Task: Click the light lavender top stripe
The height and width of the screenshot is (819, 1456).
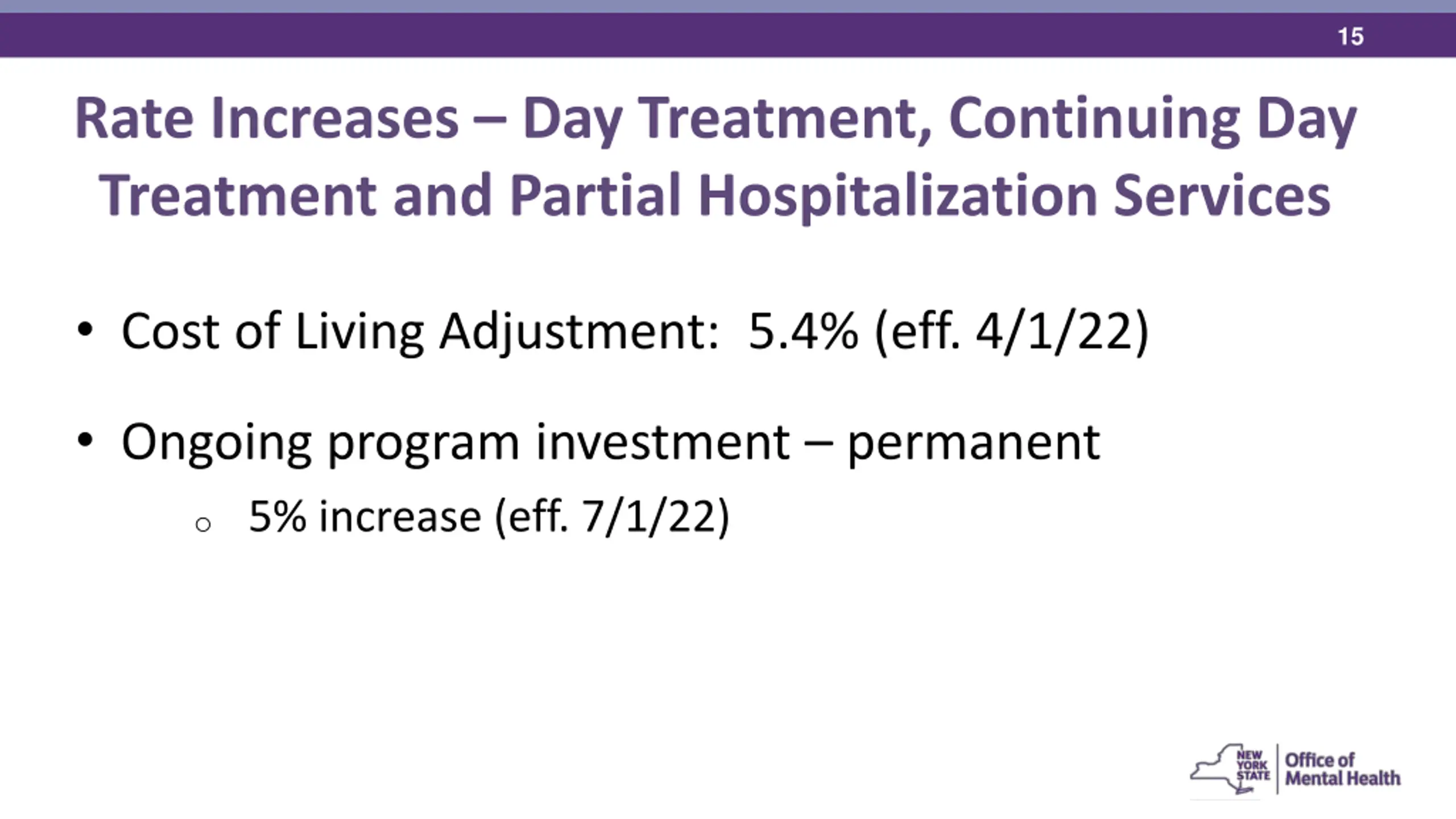Action: click(728, 6)
